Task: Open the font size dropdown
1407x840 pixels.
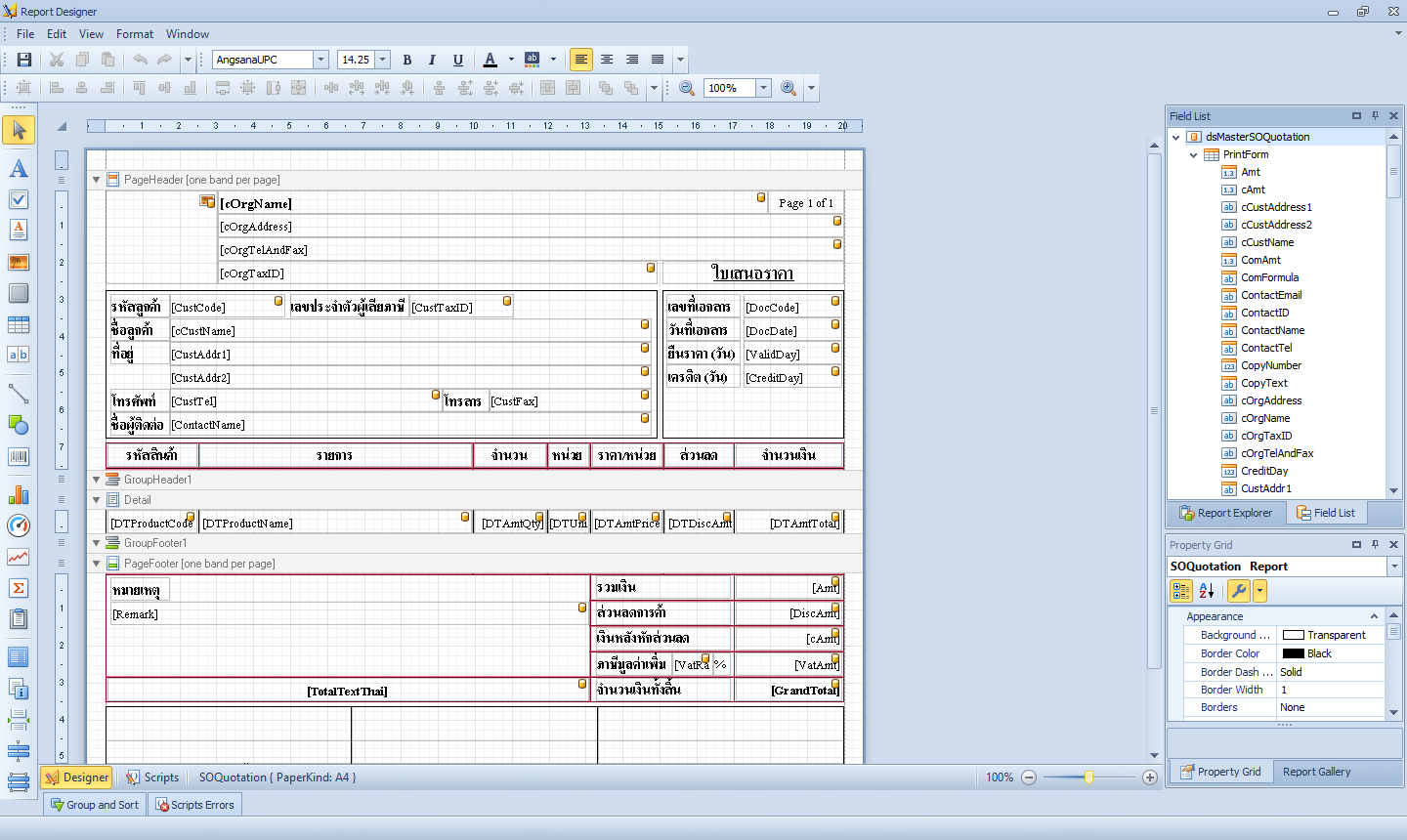Action: (x=383, y=60)
